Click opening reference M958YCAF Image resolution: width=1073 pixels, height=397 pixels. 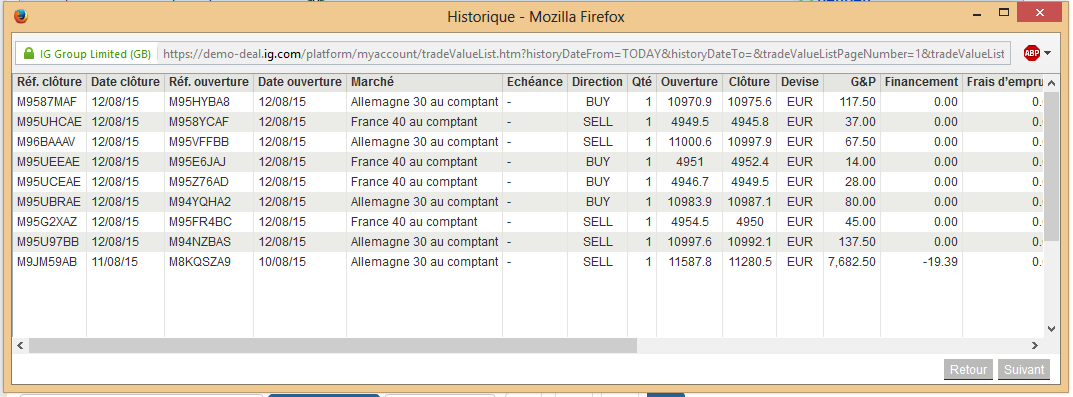199,122
